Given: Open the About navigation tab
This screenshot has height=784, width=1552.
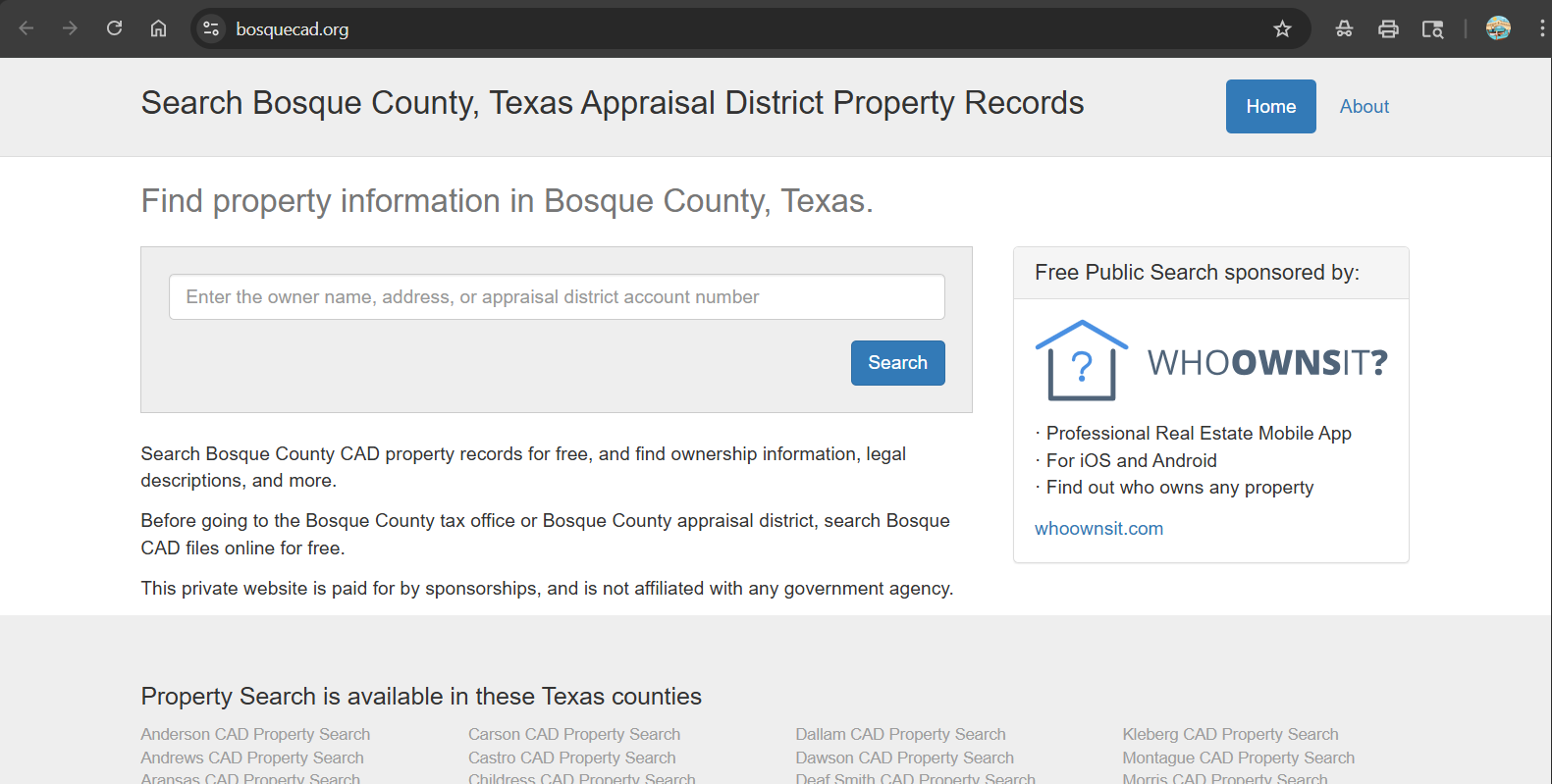Looking at the screenshot, I should tap(1364, 106).
